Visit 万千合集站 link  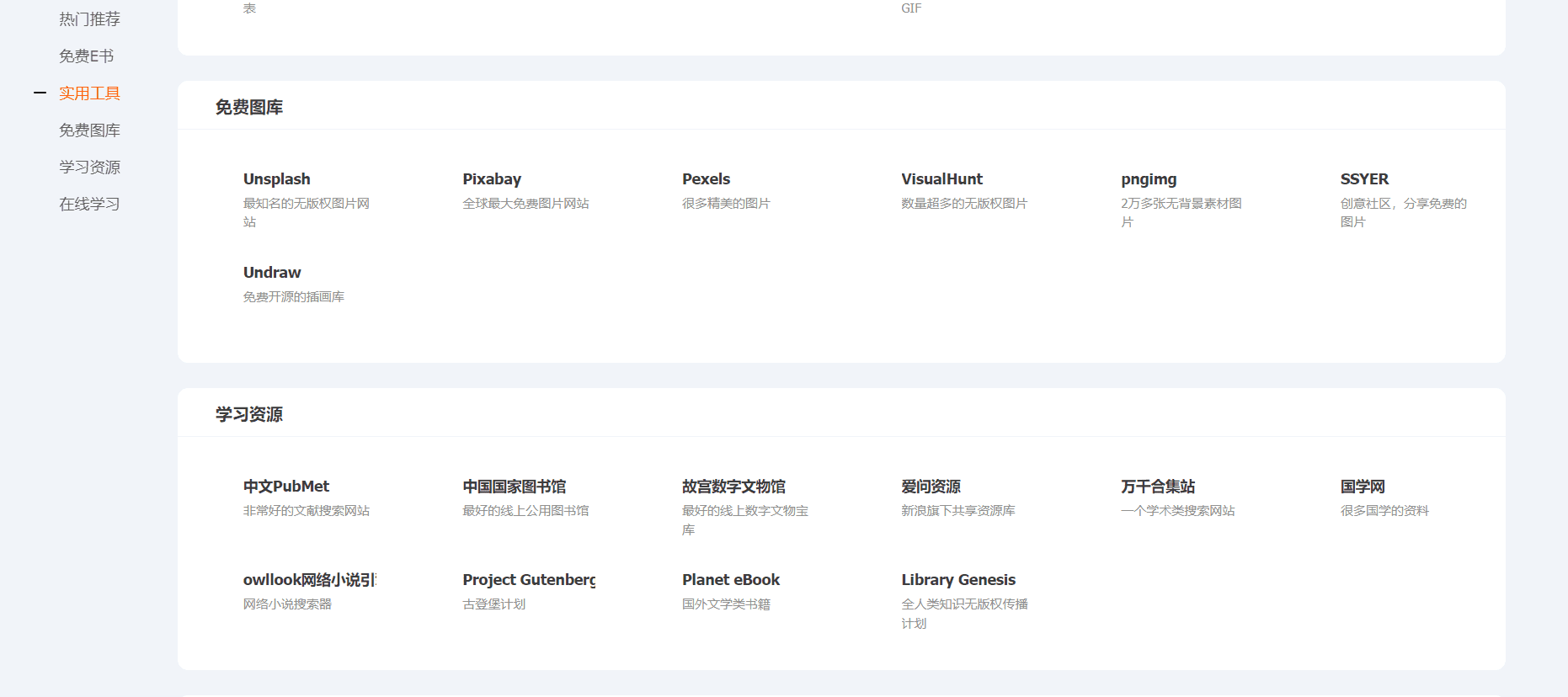tap(1158, 487)
